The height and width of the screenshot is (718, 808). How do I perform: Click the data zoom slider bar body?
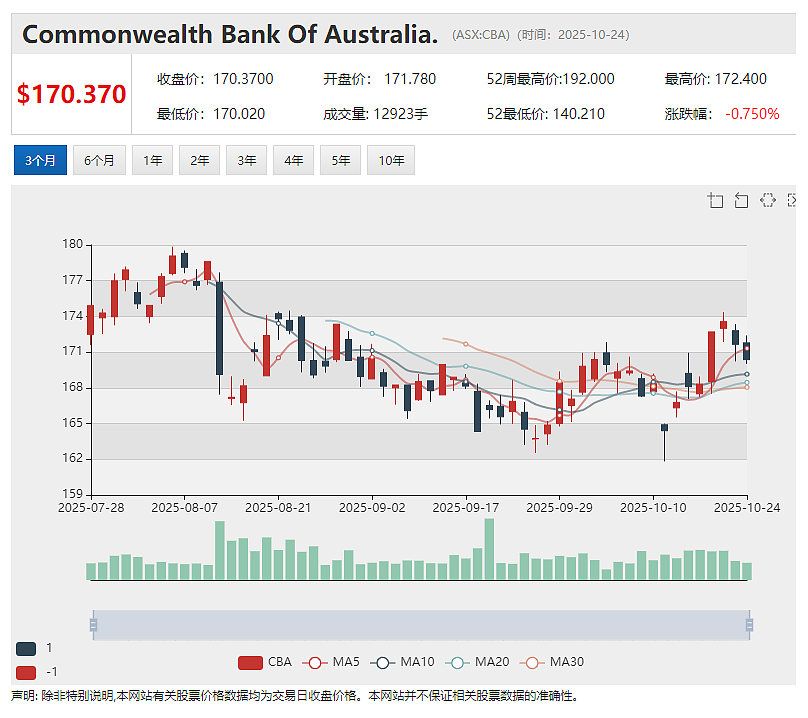(421, 625)
